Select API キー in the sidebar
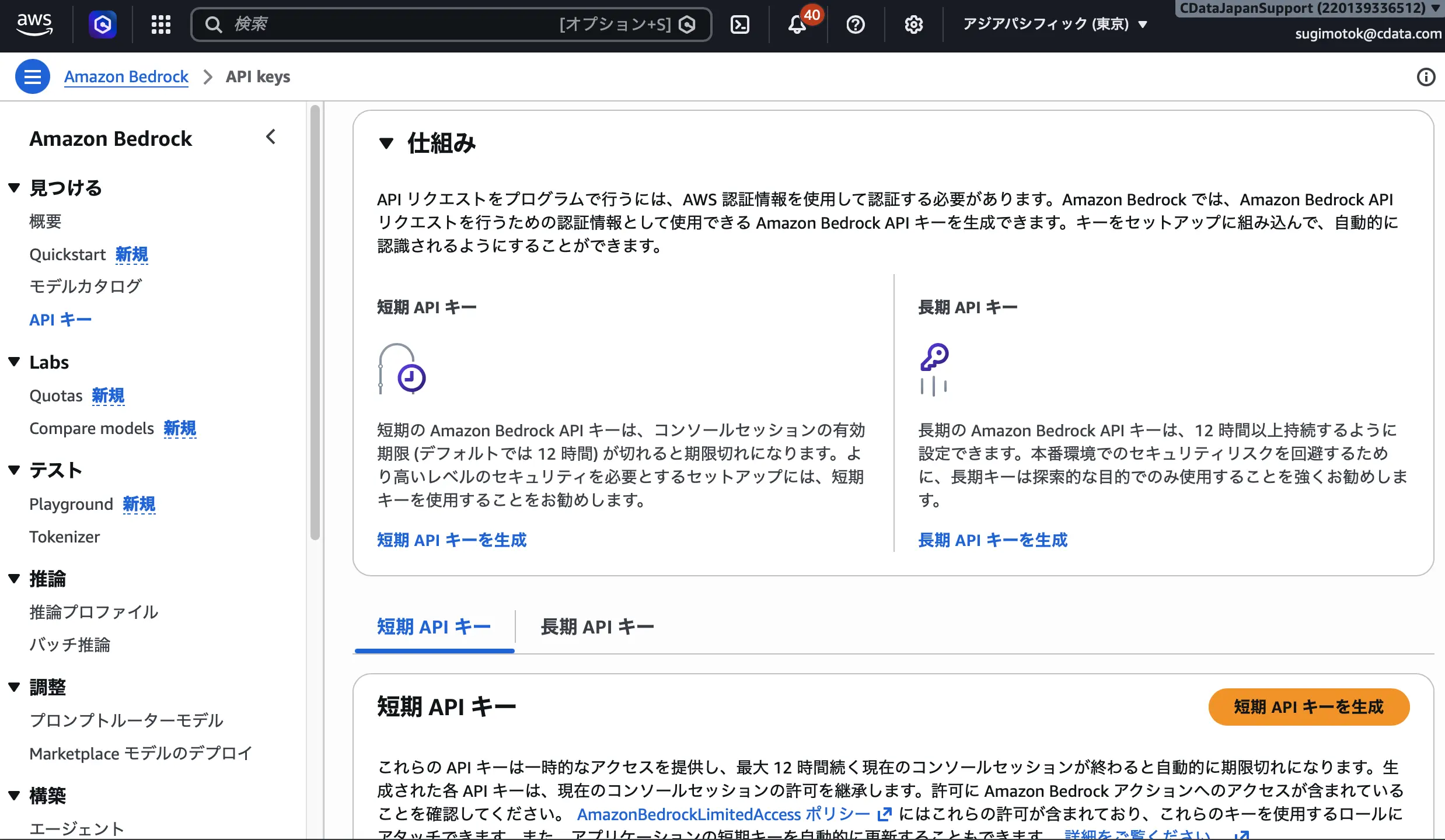The height and width of the screenshot is (840, 1445). 61,320
